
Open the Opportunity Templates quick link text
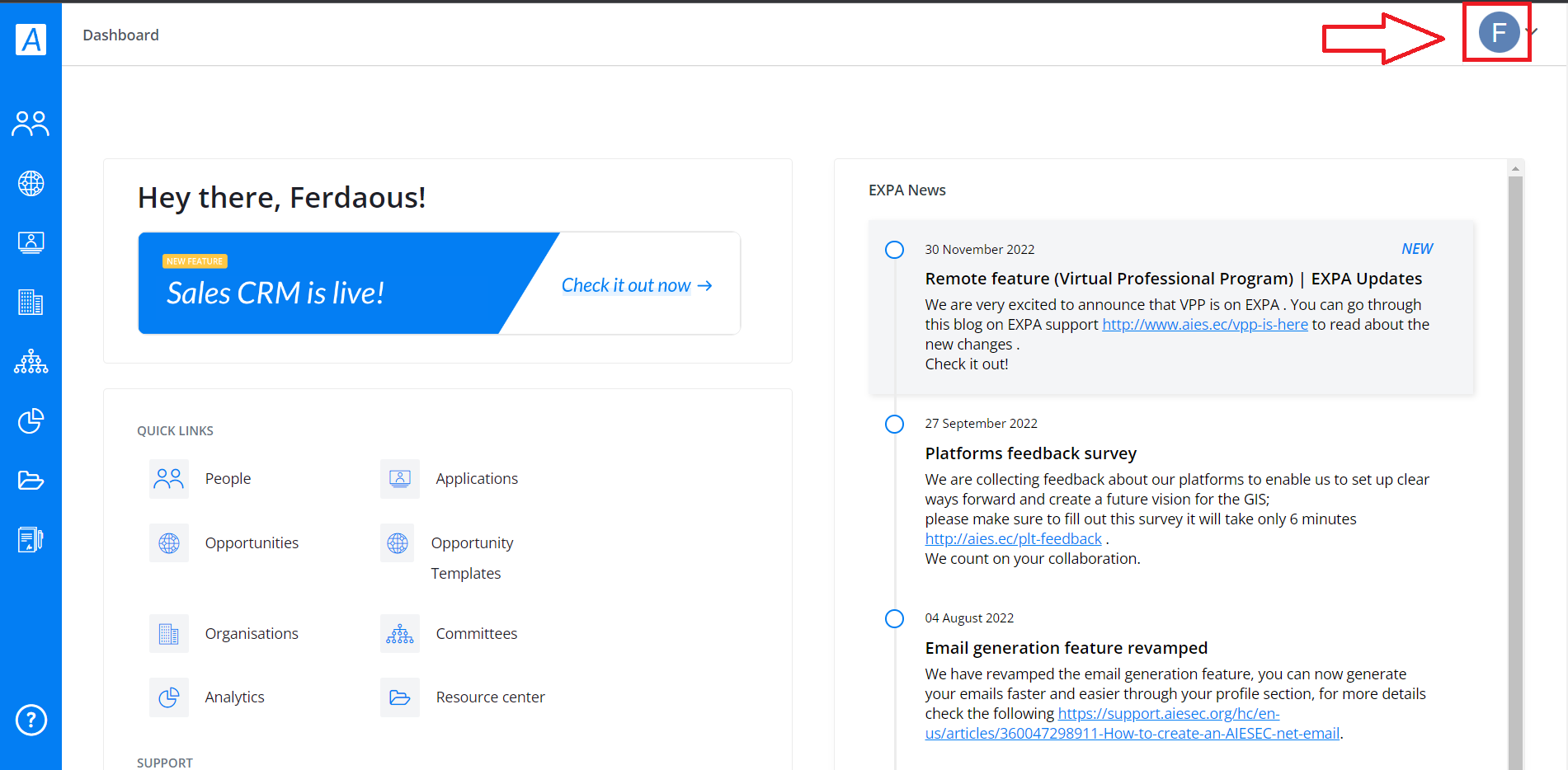pyautogui.click(x=472, y=558)
